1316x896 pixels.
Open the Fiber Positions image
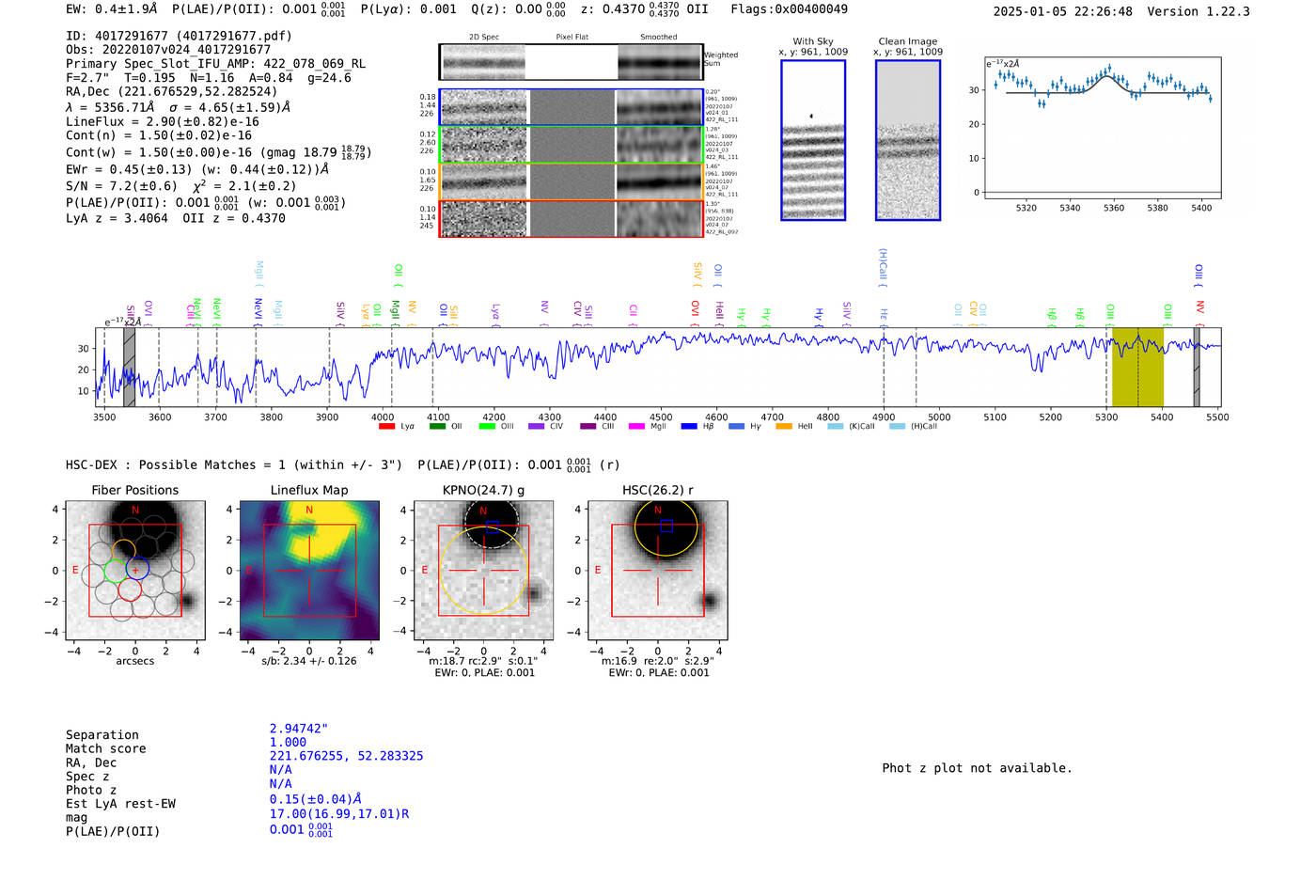[x=135, y=570]
